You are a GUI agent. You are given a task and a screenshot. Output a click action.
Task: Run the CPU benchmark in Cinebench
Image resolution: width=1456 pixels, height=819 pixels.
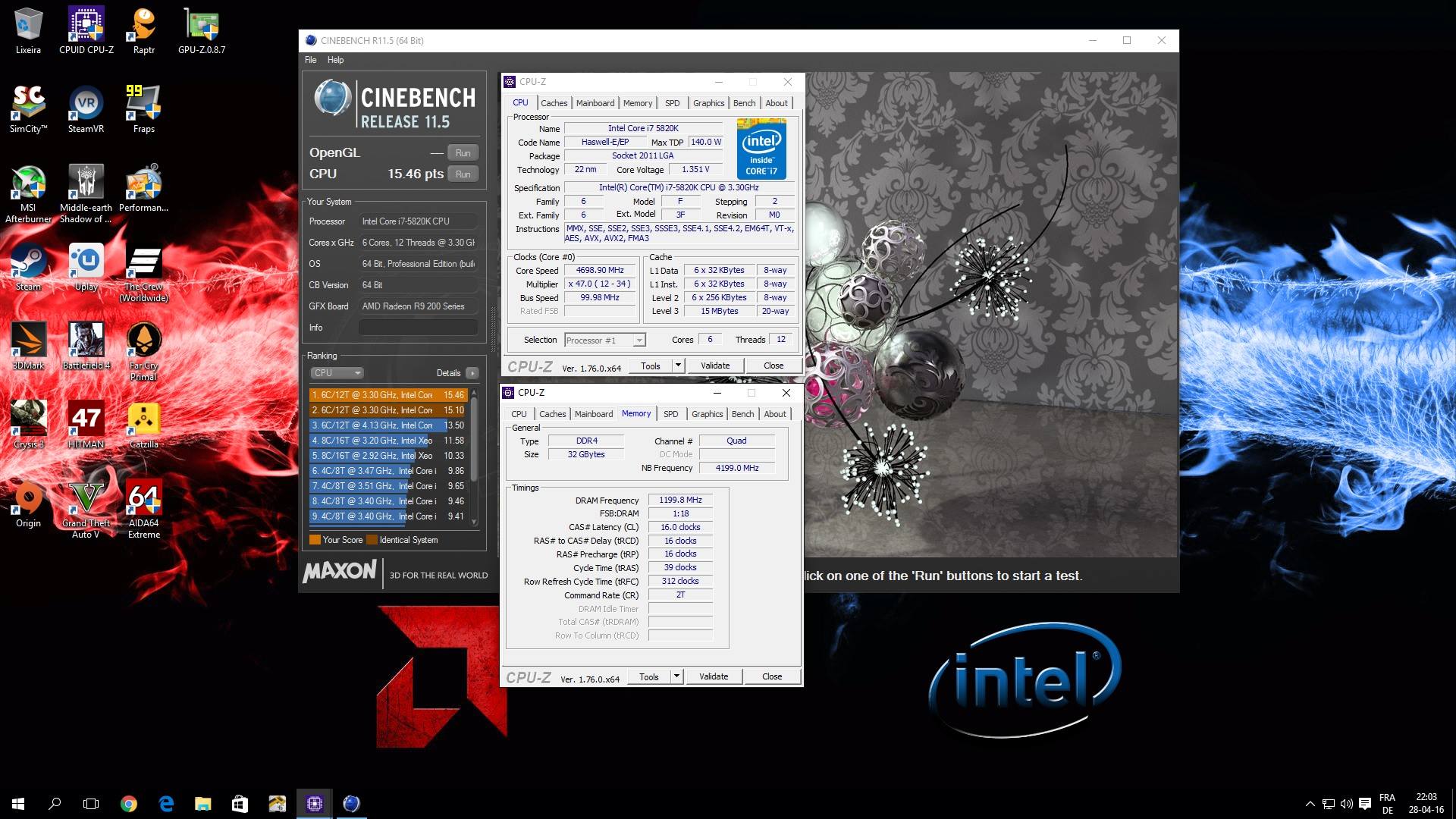463,174
